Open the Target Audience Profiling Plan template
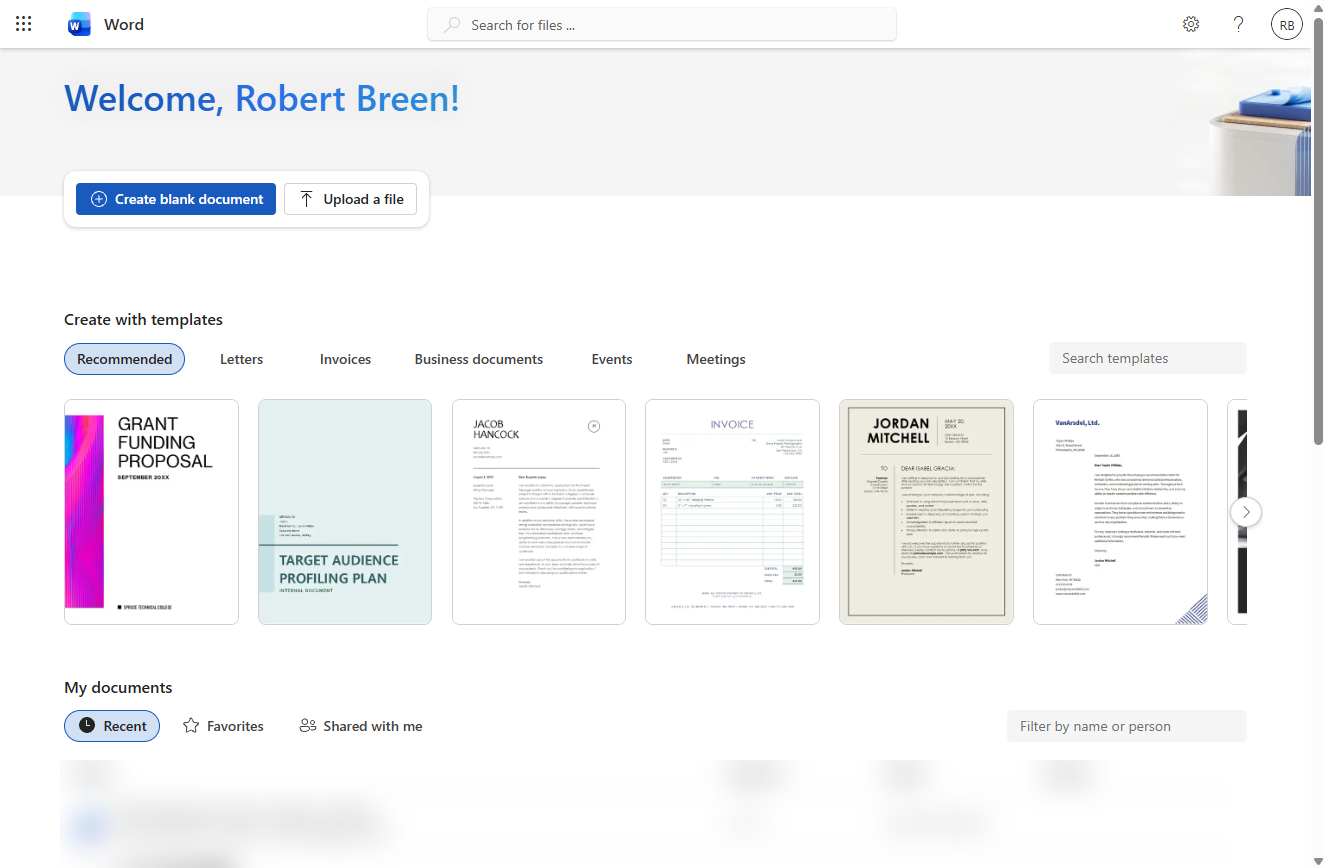This screenshot has width=1325, height=868. 345,512
